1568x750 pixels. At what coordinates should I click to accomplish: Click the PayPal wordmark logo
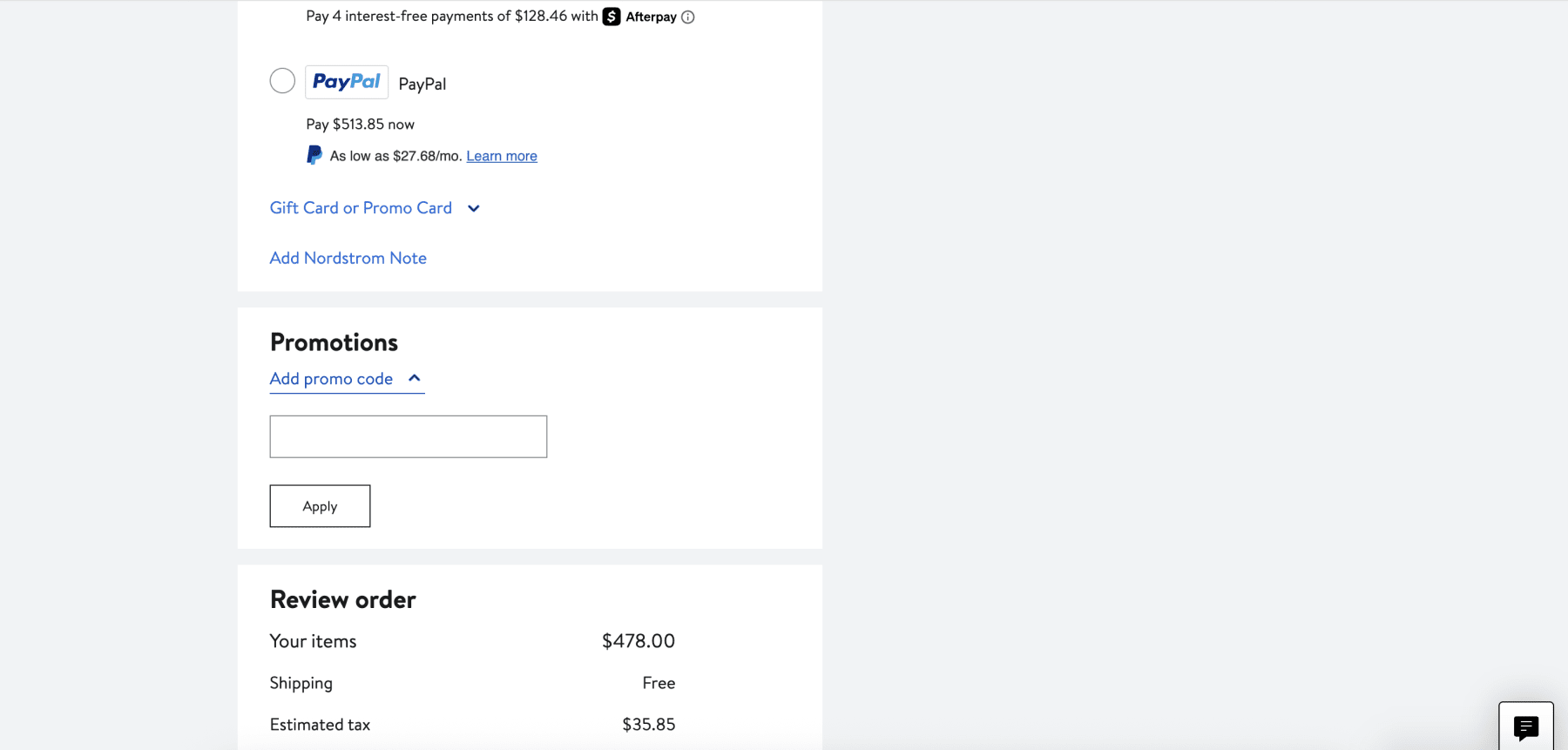(x=346, y=81)
